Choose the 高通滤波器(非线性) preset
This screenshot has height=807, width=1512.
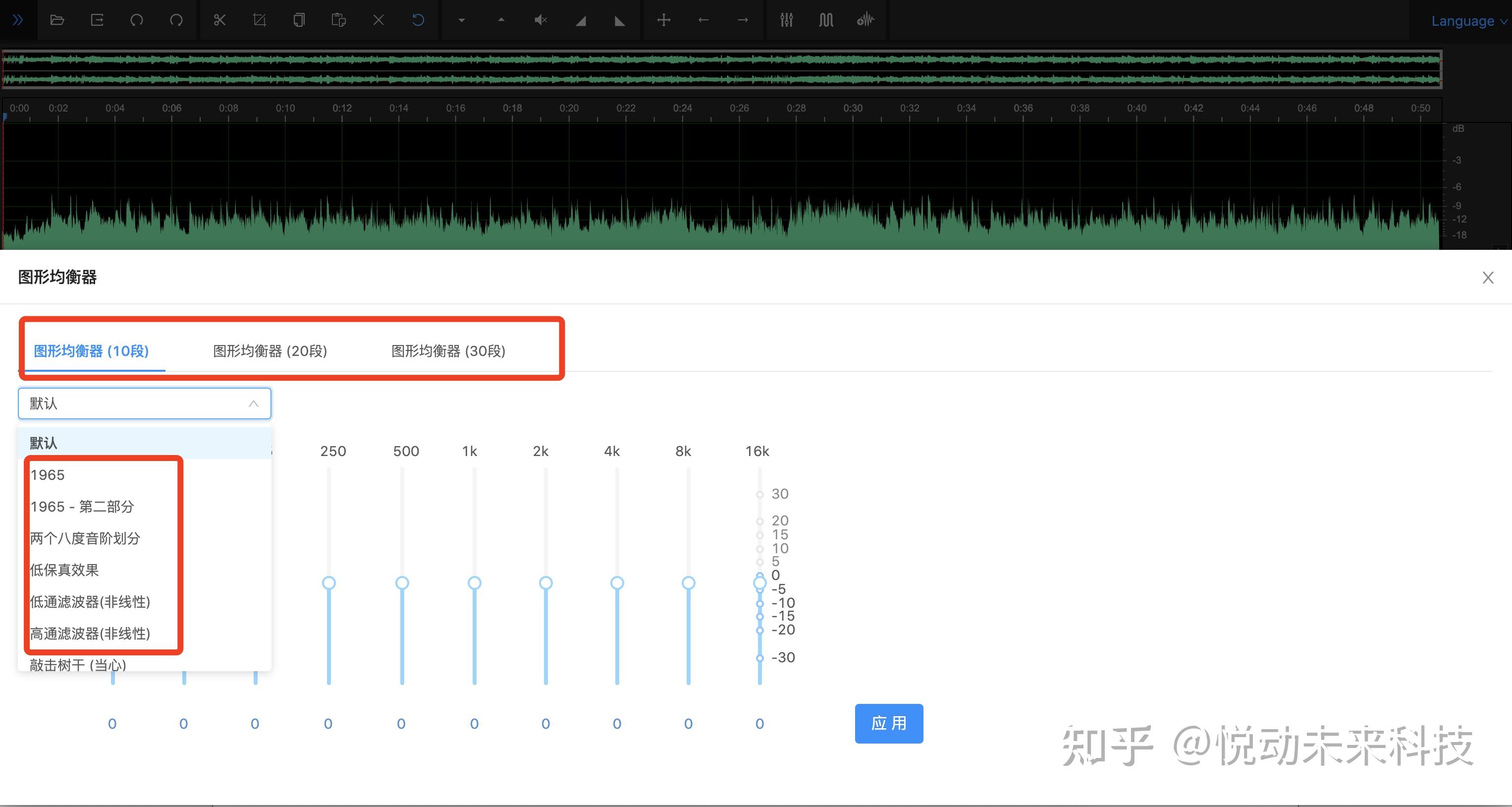(x=144, y=633)
